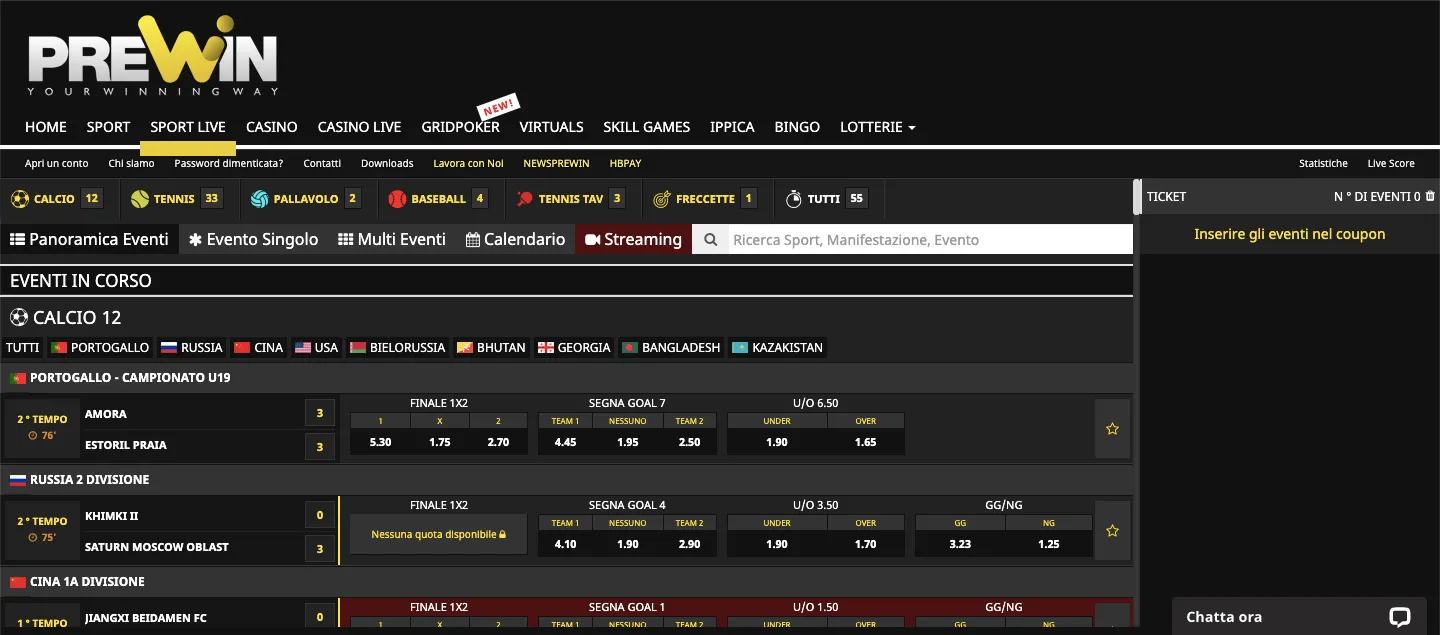Switch to the Casino Live tab
Screen dimensions: 1440x635
[x=359, y=127]
